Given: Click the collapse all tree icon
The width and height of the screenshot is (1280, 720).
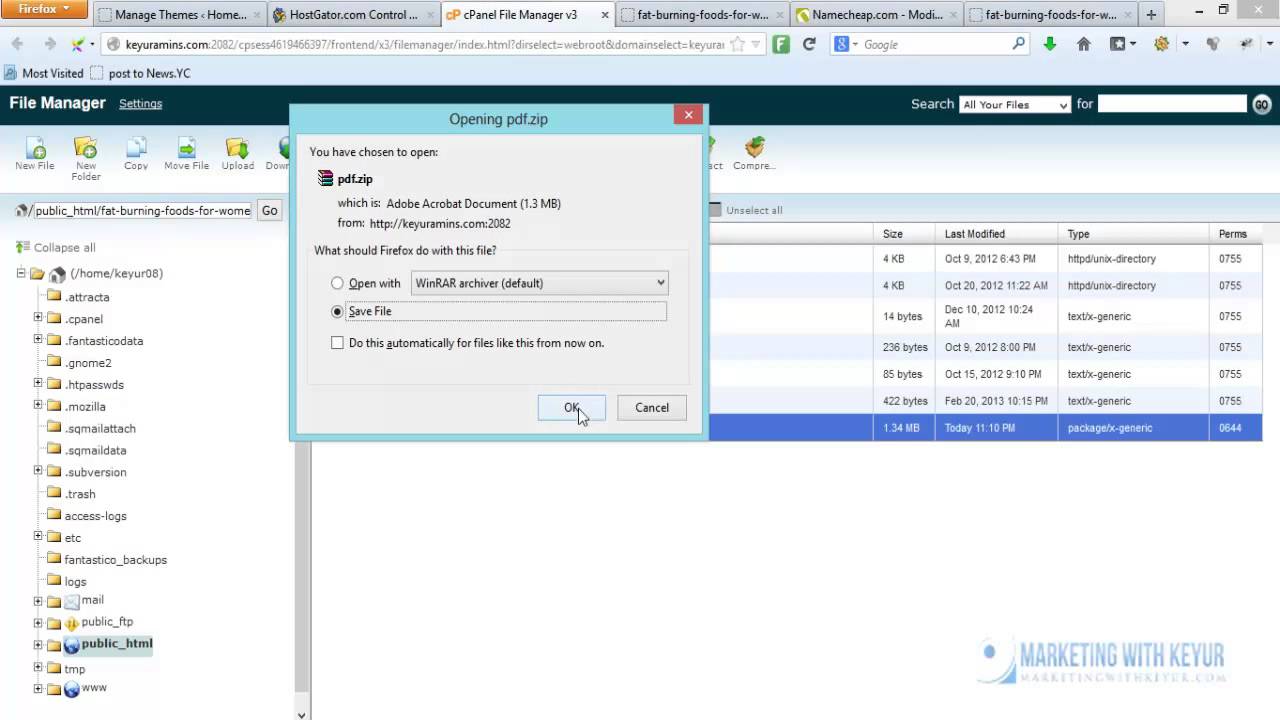Looking at the screenshot, I should pyautogui.click(x=23, y=247).
